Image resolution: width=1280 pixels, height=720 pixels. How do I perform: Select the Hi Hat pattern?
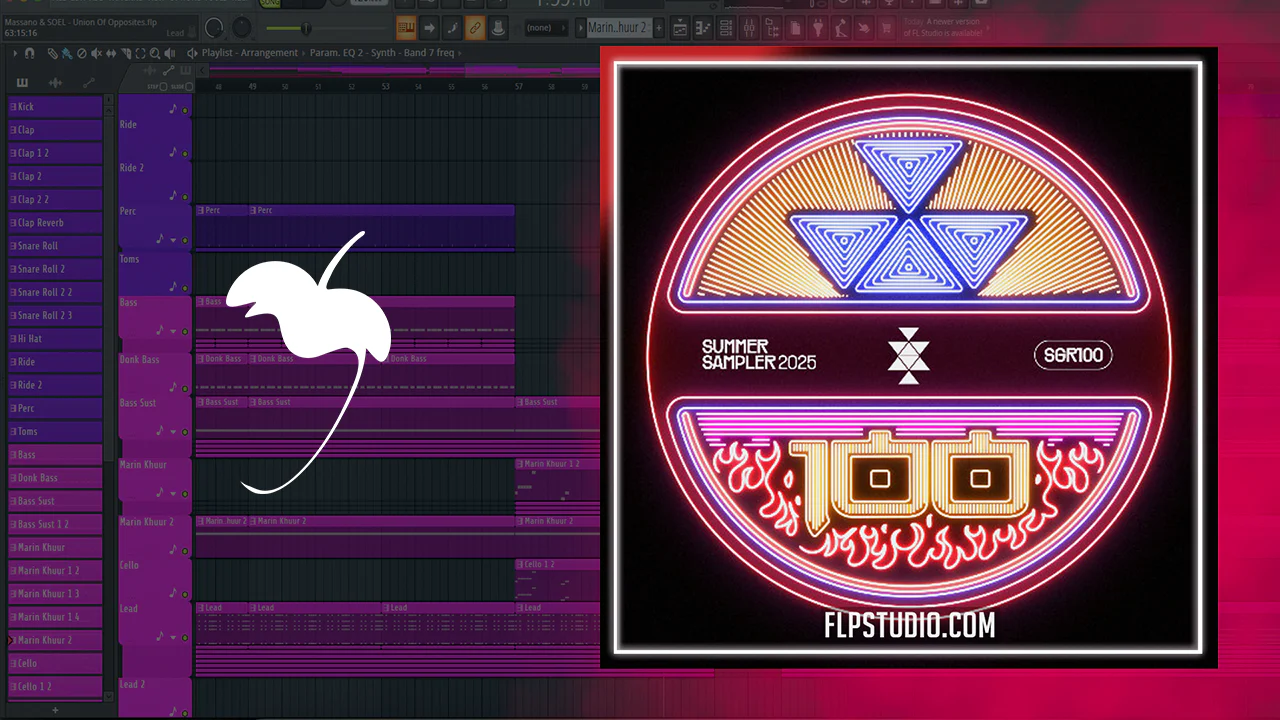(x=55, y=339)
